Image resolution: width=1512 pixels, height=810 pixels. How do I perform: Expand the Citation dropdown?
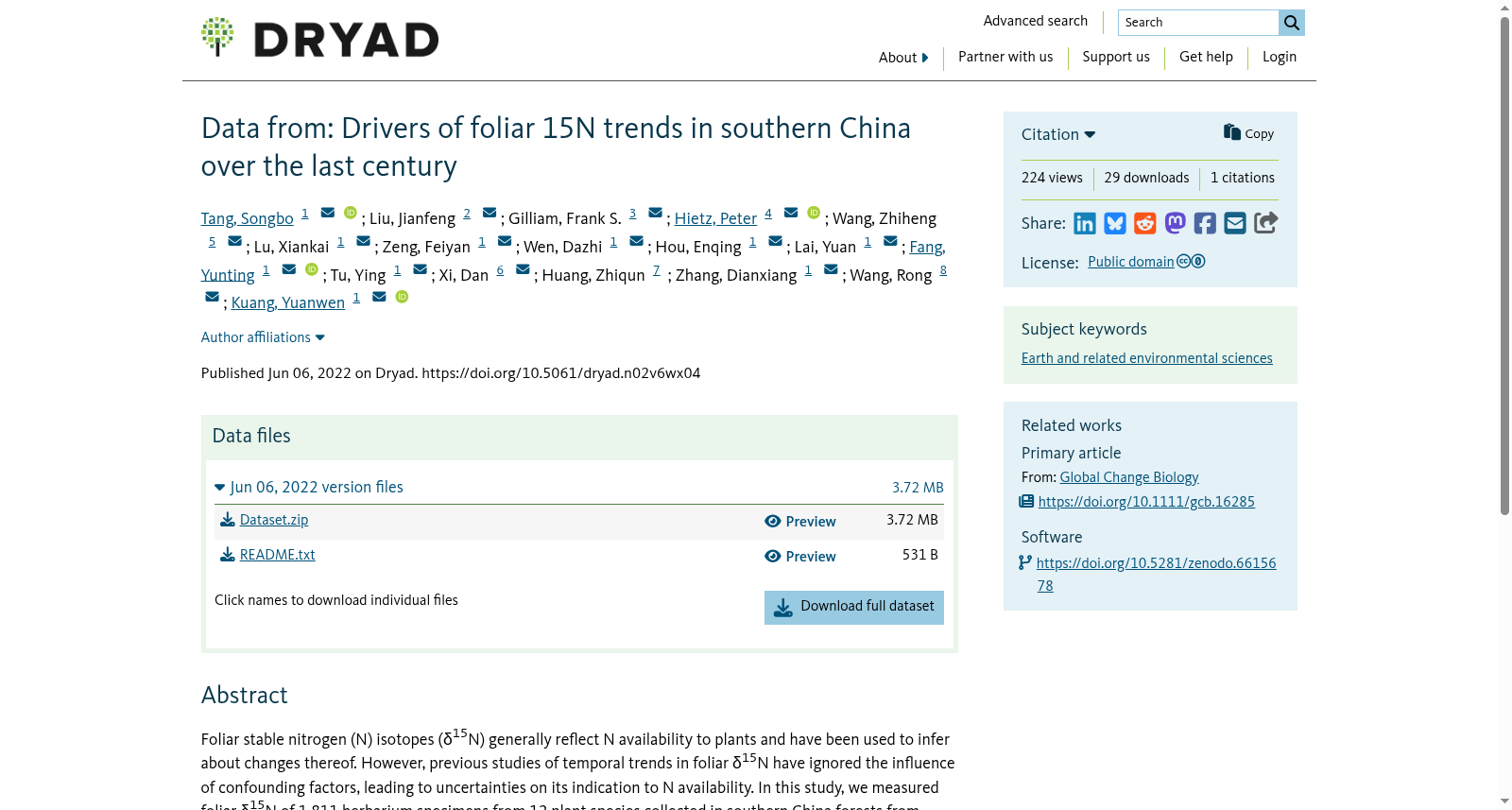[x=1058, y=134]
